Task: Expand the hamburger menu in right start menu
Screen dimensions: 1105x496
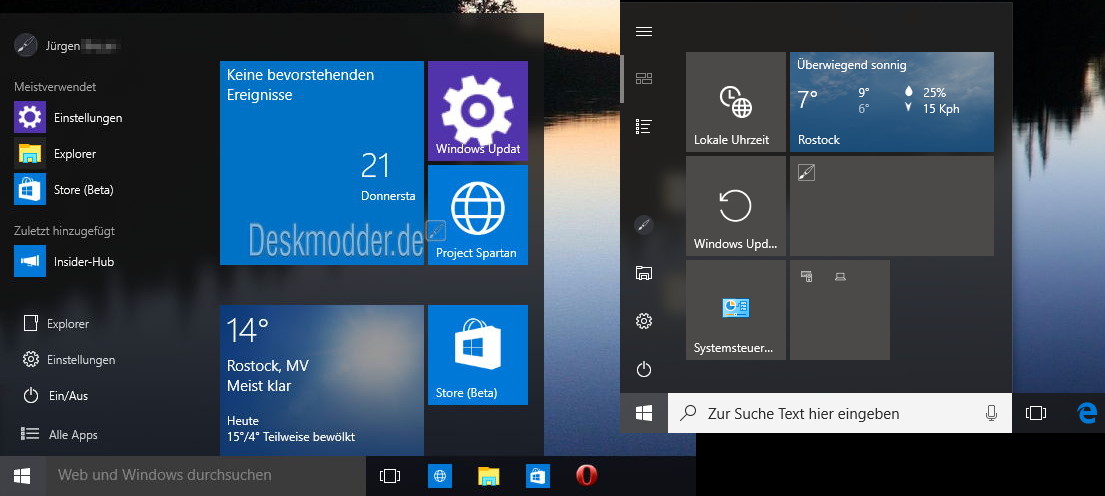Action: click(643, 32)
